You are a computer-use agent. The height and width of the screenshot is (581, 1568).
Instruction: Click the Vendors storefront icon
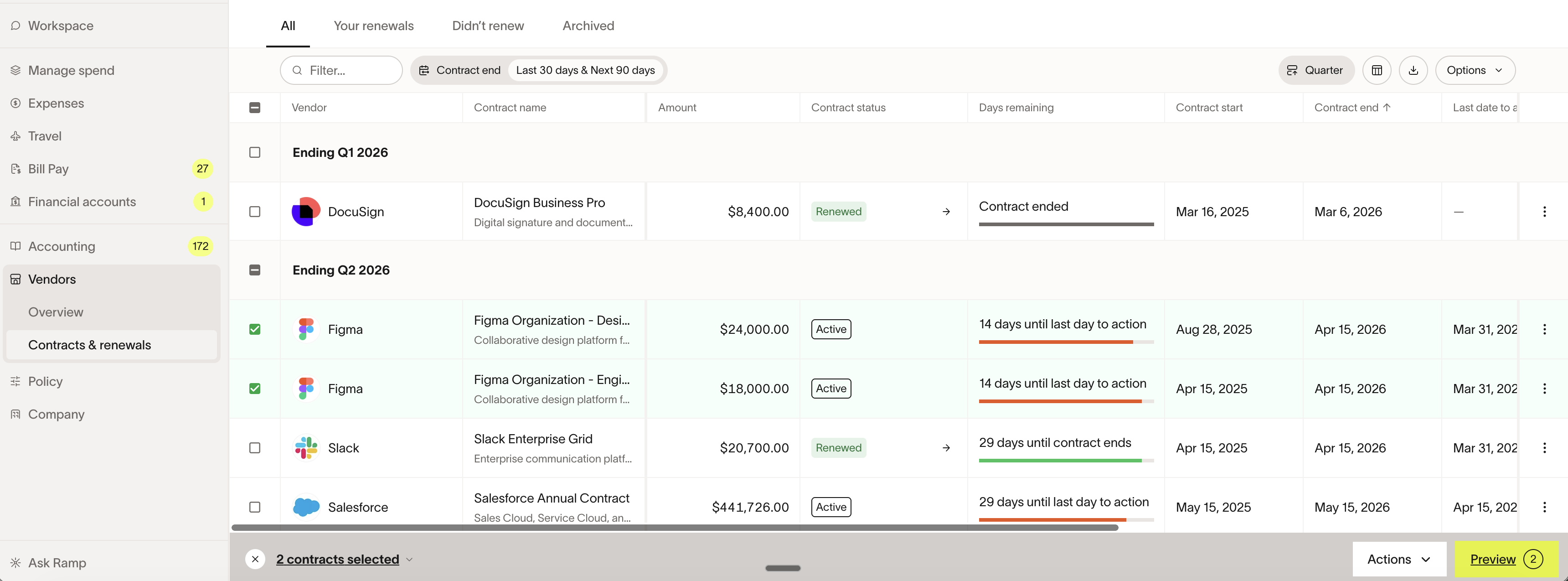click(16, 280)
